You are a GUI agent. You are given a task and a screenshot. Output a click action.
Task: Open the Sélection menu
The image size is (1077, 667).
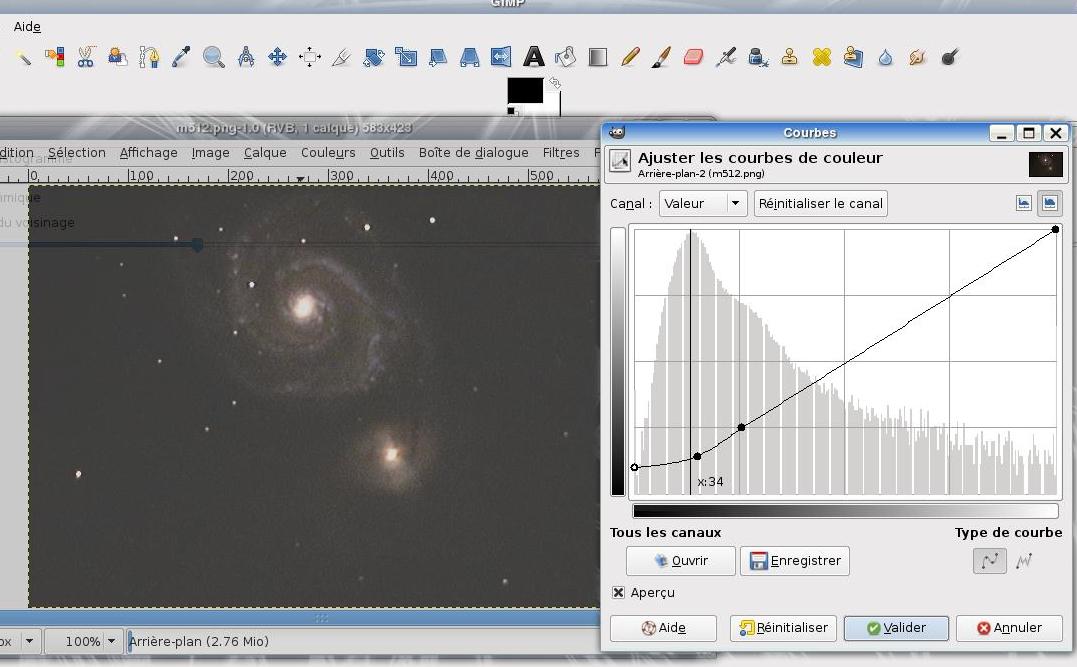(77, 152)
